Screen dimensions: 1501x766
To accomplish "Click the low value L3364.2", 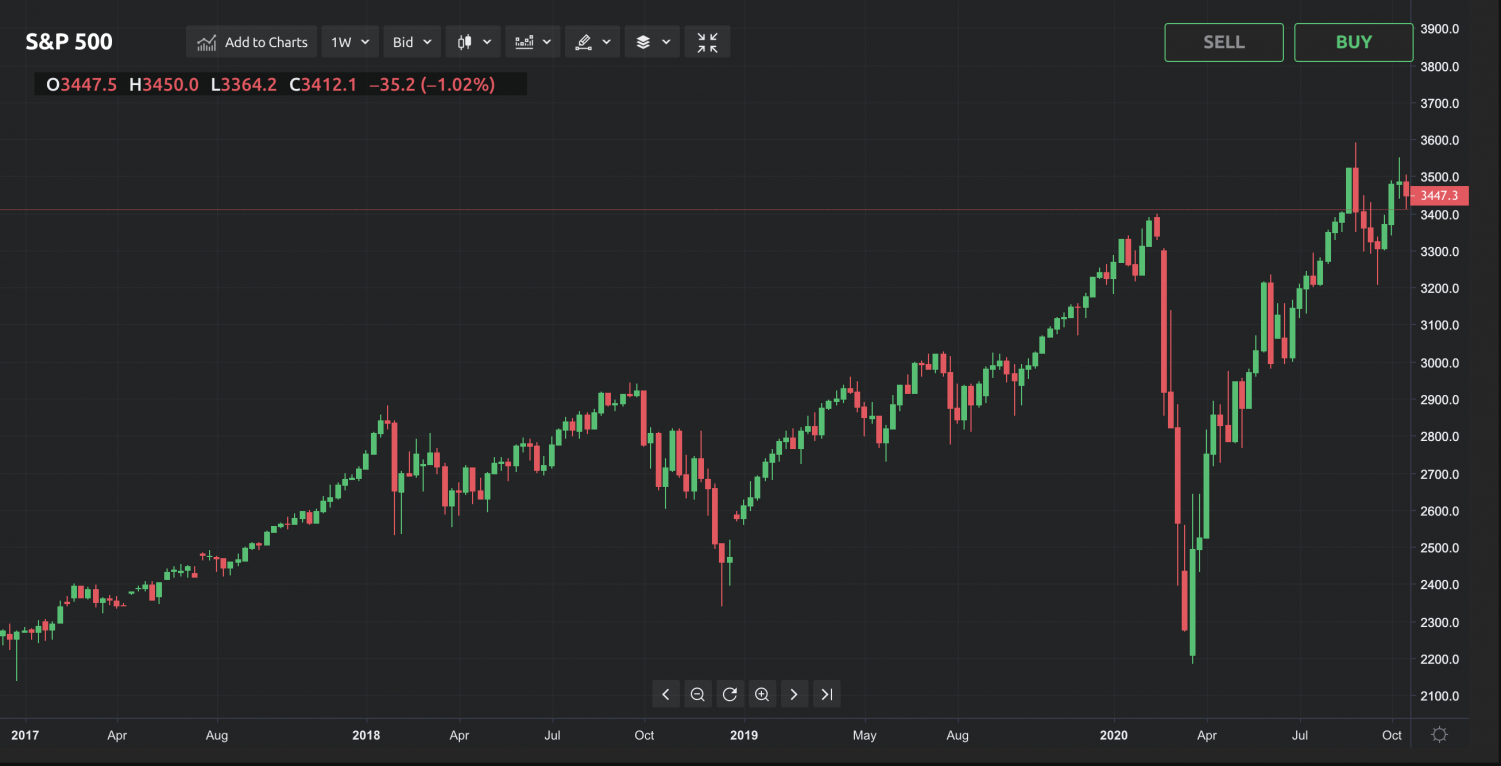I will click(x=244, y=85).
